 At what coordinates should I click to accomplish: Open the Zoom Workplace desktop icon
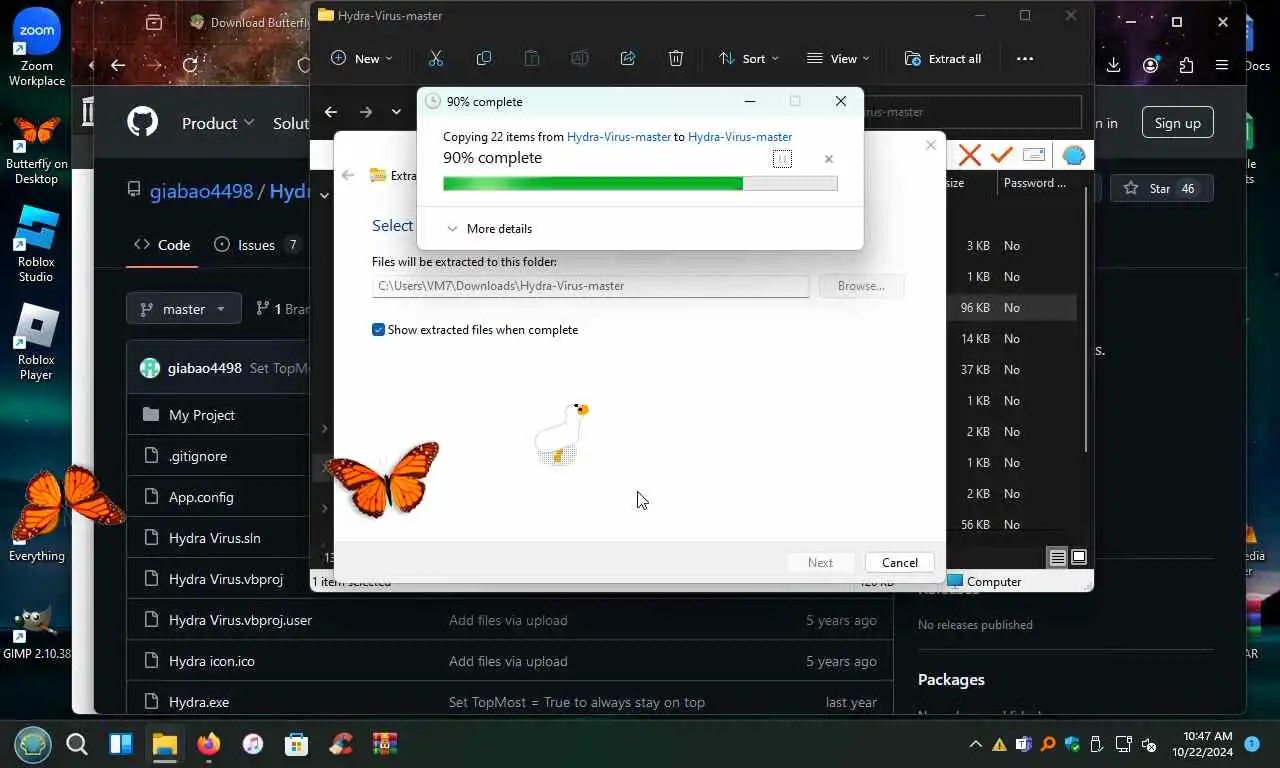point(37,46)
